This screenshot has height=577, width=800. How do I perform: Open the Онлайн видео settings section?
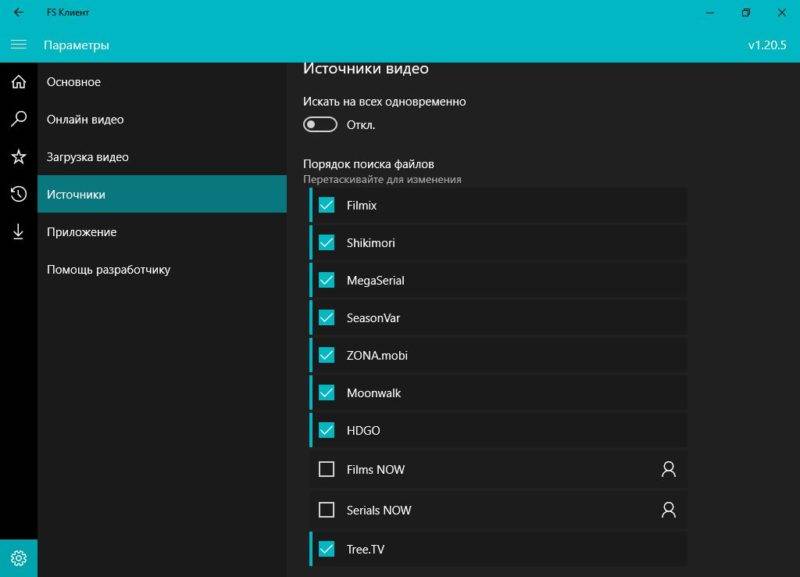pos(162,119)
